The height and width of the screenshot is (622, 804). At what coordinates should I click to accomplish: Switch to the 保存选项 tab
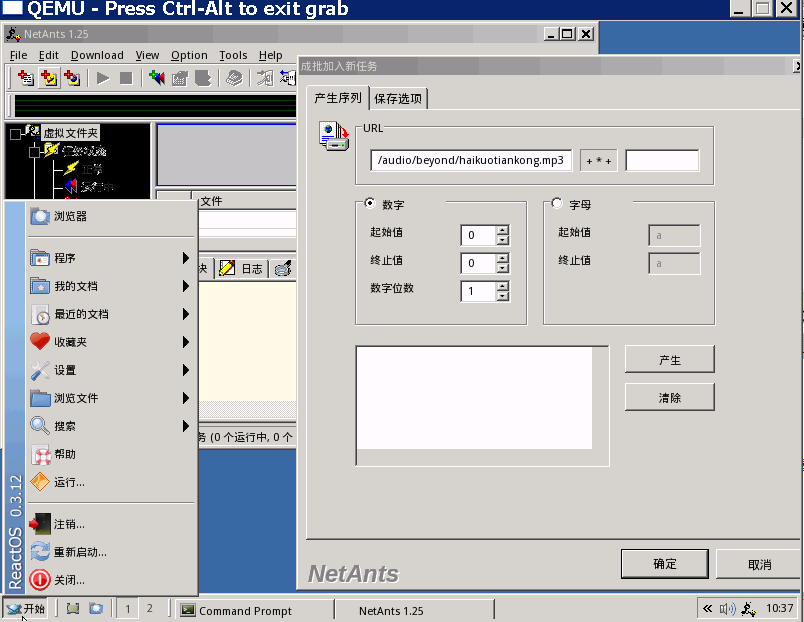[x=398, y=98]
